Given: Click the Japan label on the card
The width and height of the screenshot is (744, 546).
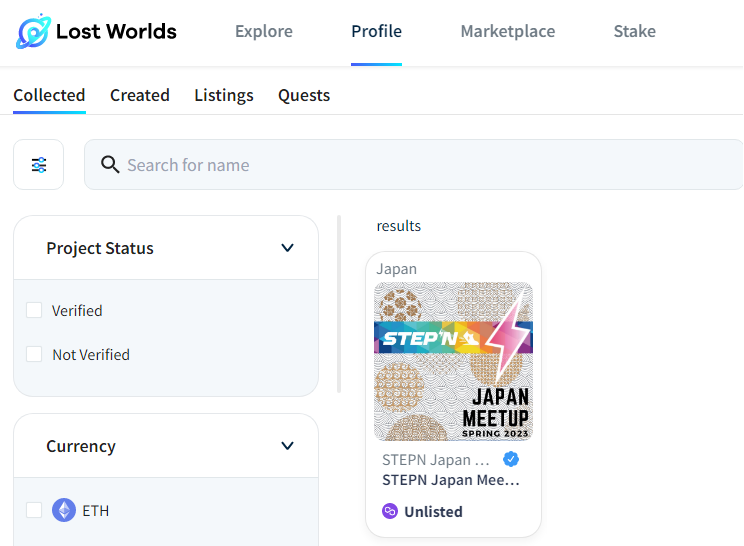Looking at the screenshot, I should coord(397,269).
